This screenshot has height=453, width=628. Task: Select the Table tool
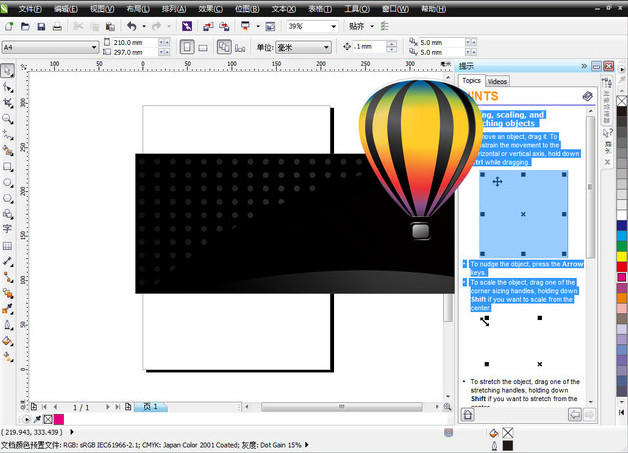[x=7, y=246]
